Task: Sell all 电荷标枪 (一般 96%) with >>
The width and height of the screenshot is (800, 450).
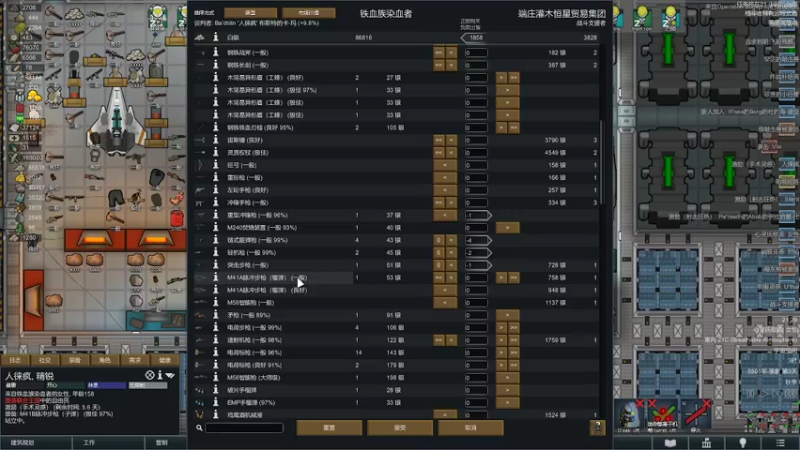Action: pos(514,353)
